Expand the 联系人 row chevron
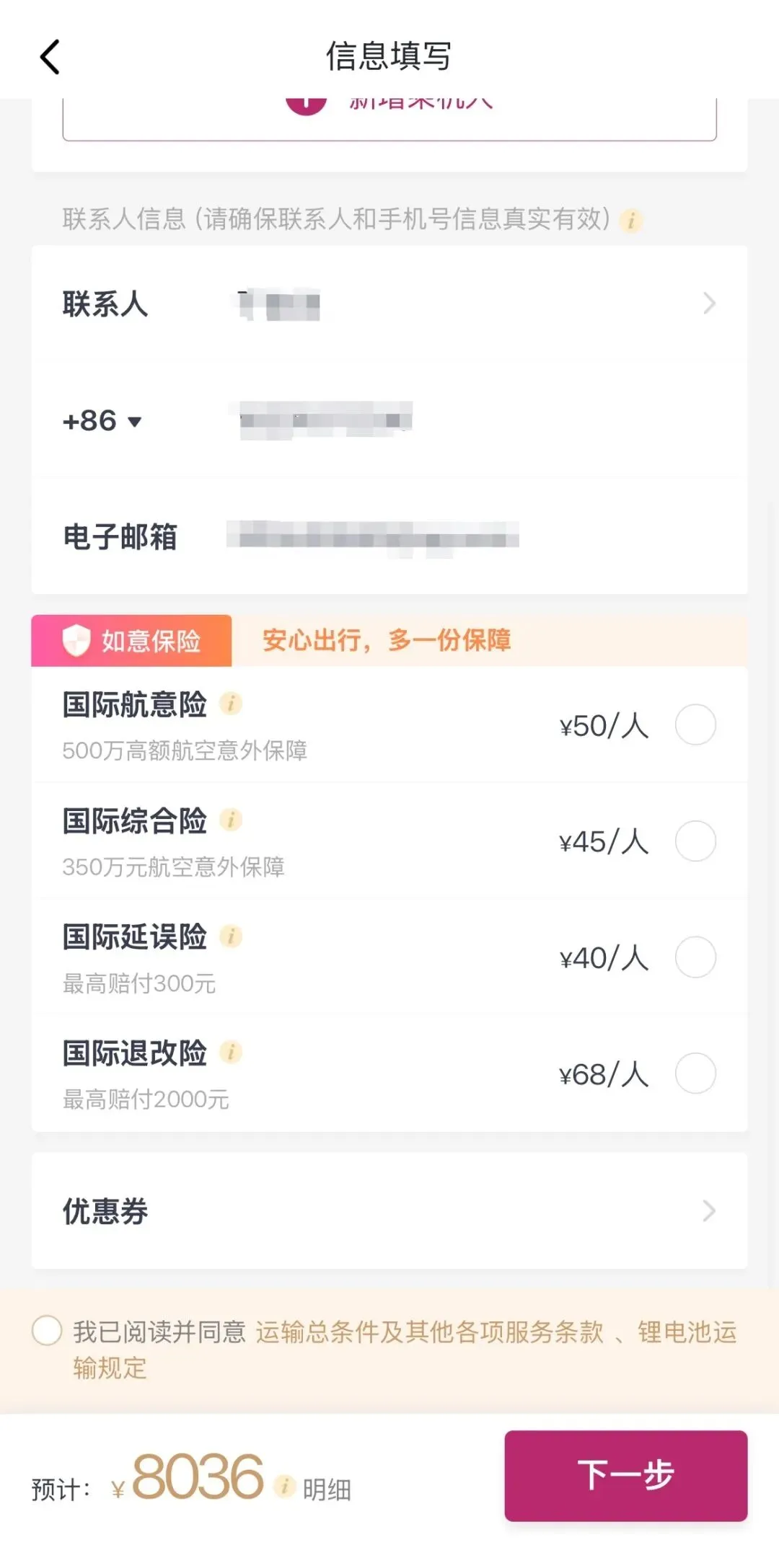Screen dimensions: 779x1568 click(709, 304)
